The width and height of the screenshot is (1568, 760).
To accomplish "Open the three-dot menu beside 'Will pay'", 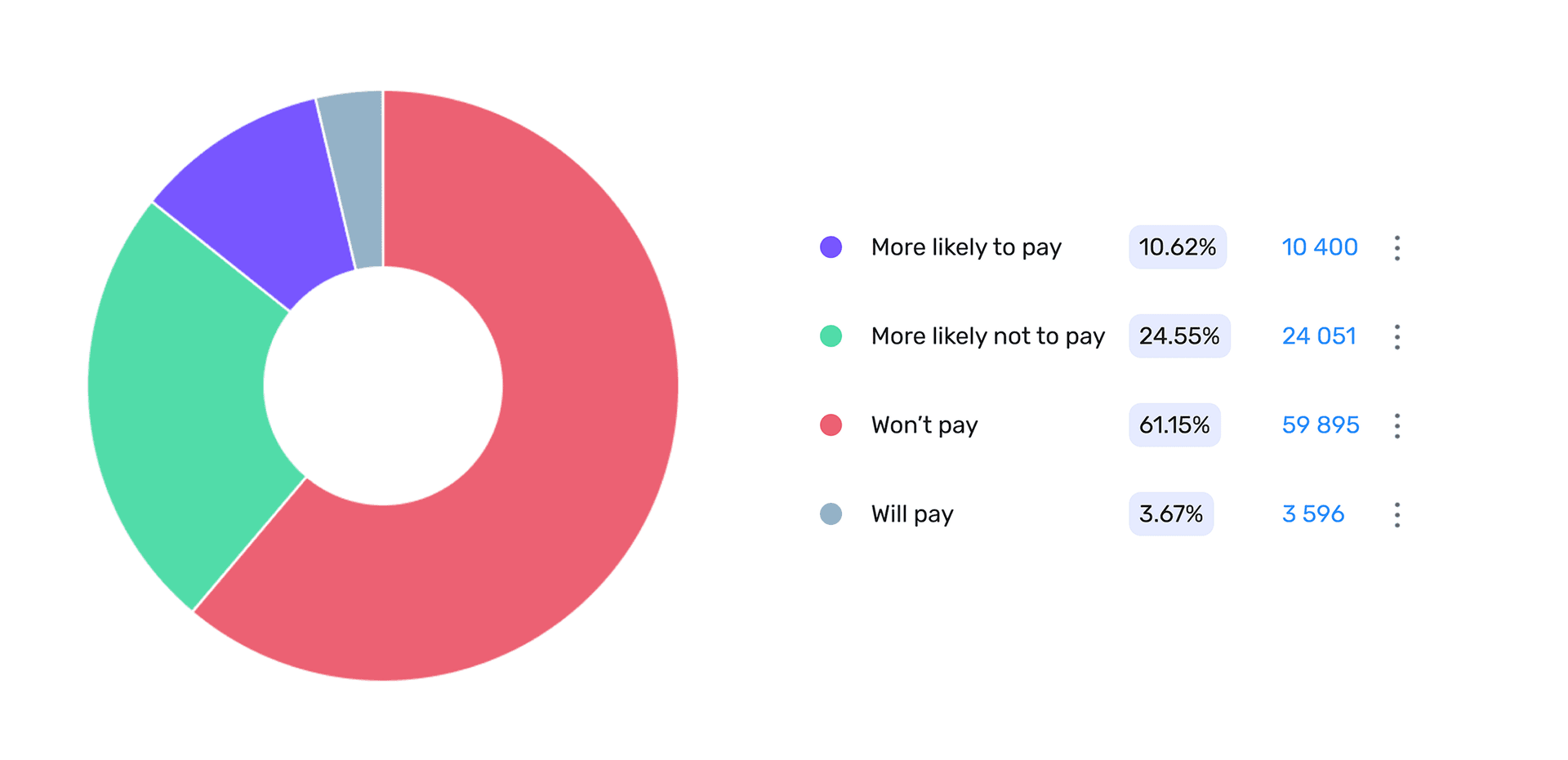I will 1397,514.
